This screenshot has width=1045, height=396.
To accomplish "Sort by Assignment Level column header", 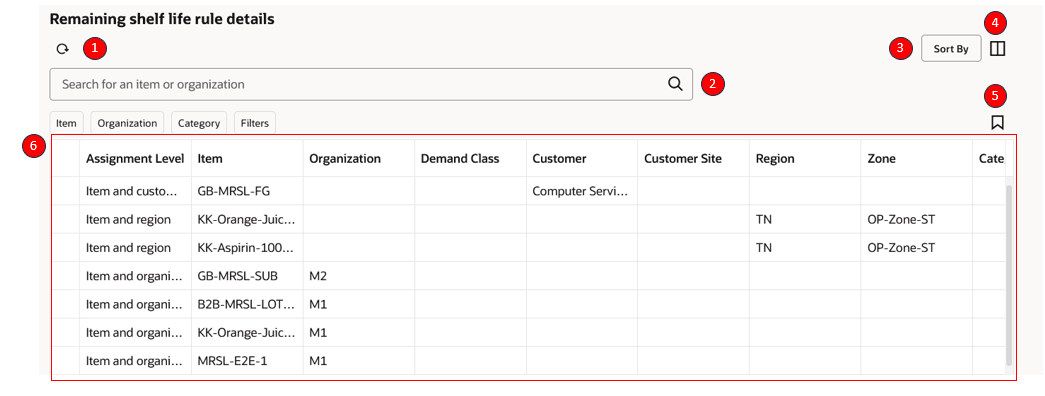I will click(135, 159).
